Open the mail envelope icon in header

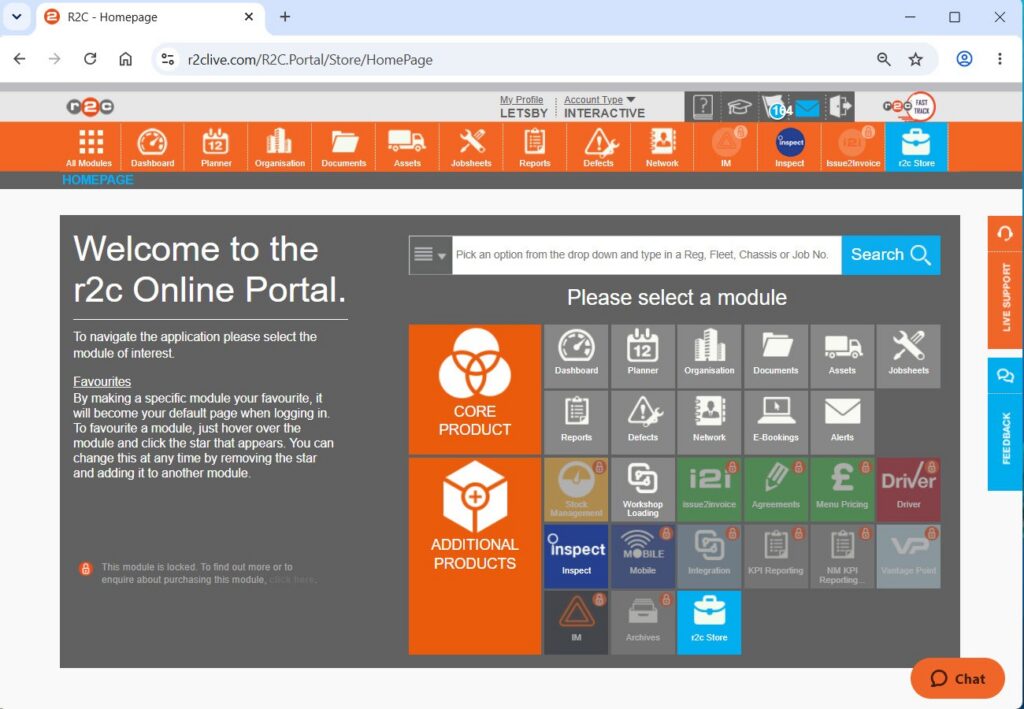807,108
